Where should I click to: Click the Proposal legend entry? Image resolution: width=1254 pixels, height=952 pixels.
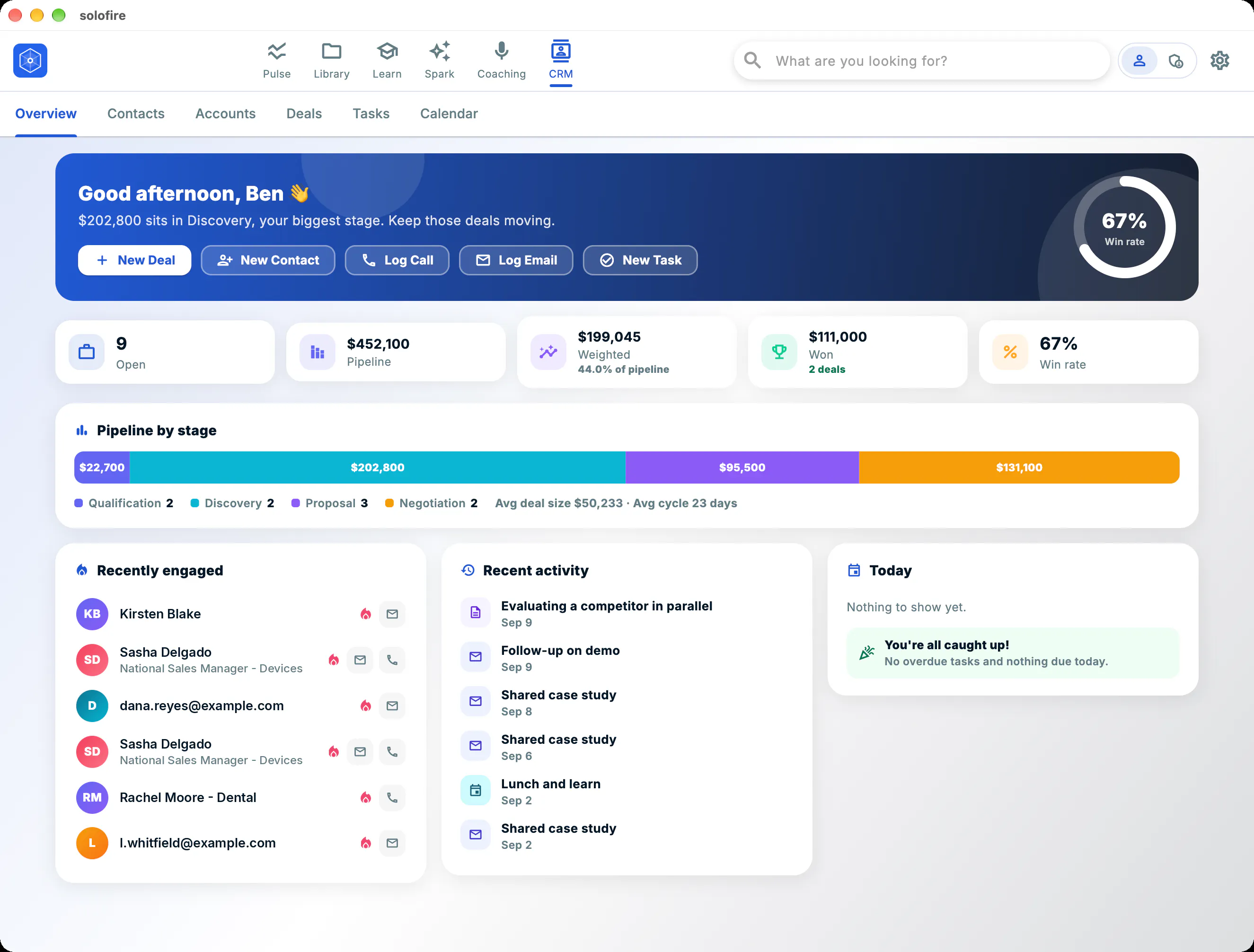(x=330, y=503)
